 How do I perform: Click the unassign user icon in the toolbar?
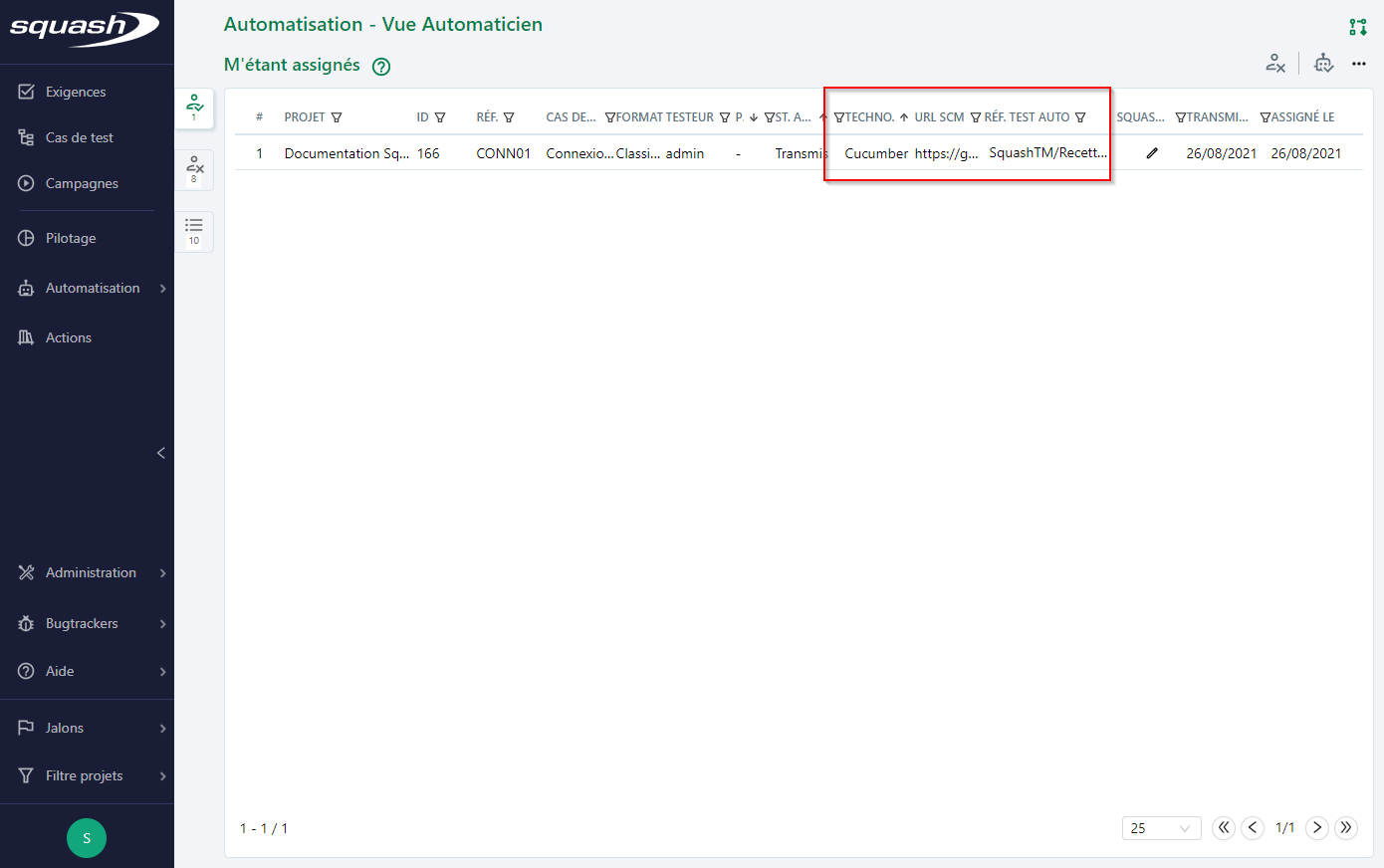point(1276,63)
